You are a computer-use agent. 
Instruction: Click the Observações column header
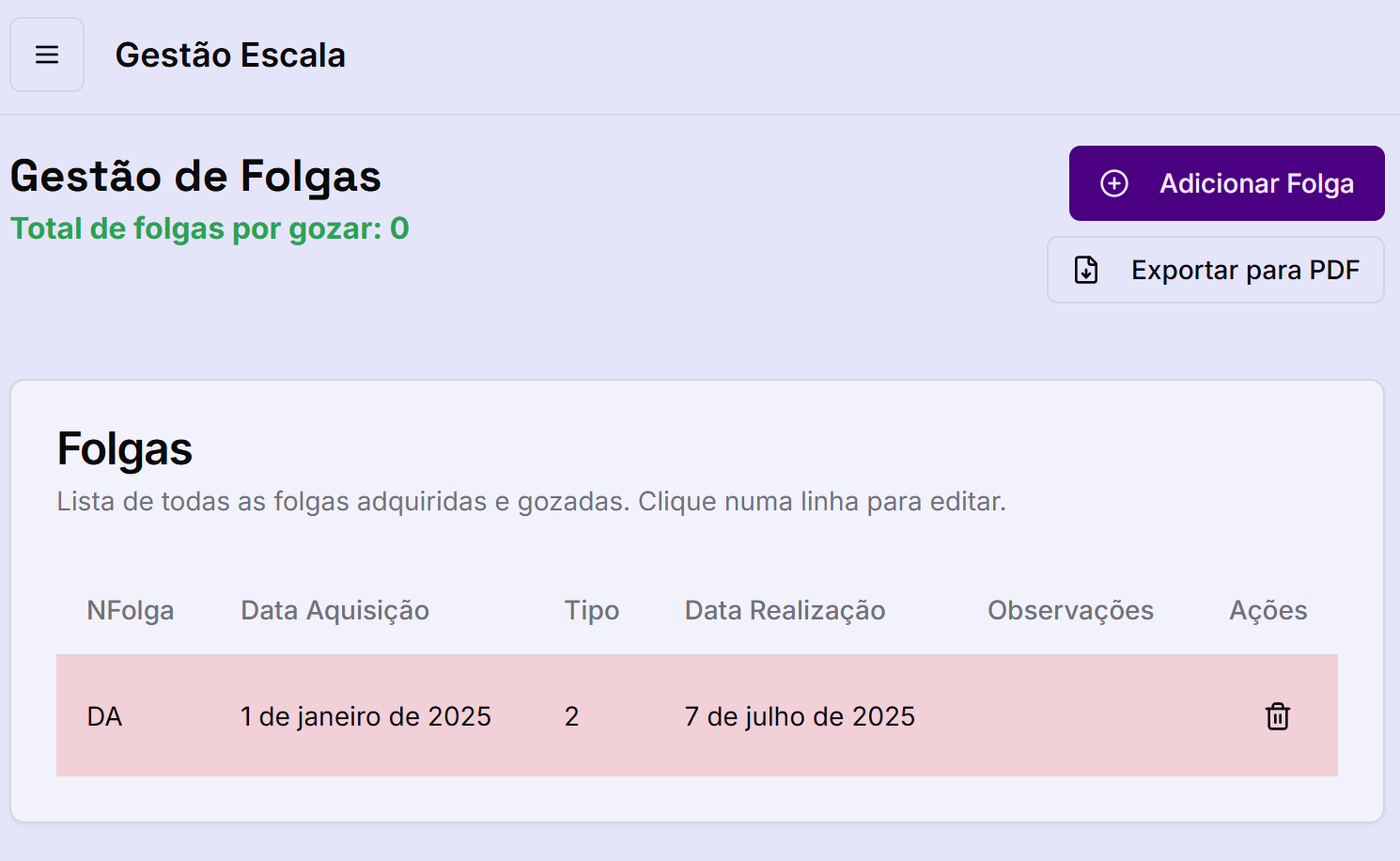click(1070, 610)
